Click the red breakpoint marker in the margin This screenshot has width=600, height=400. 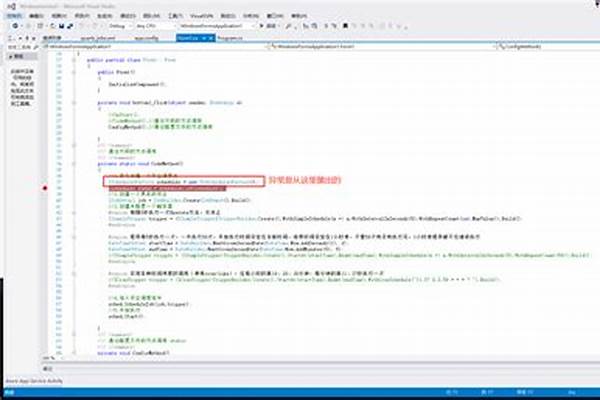pos(46,187)
